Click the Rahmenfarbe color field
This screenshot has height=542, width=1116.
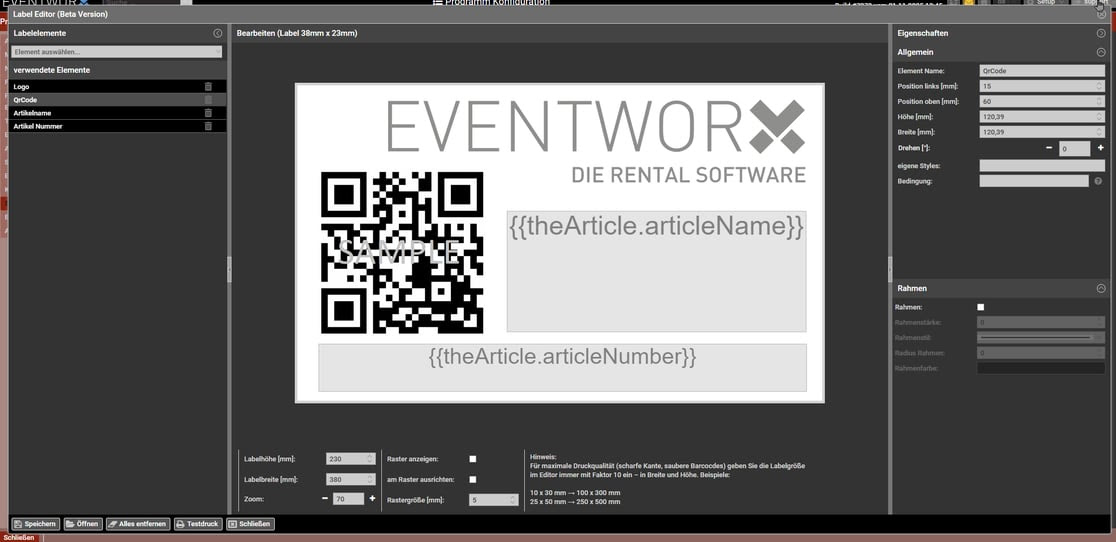[x=1041, y=369]
